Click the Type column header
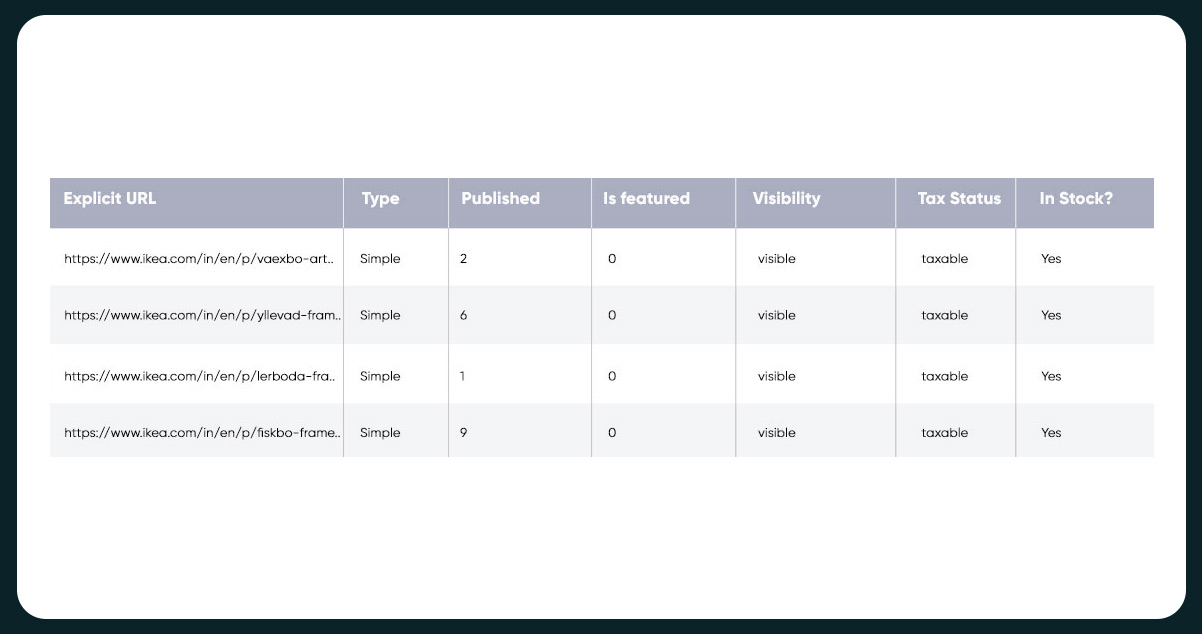Viewport: 1202px width, 634px height. coord(380,198)
